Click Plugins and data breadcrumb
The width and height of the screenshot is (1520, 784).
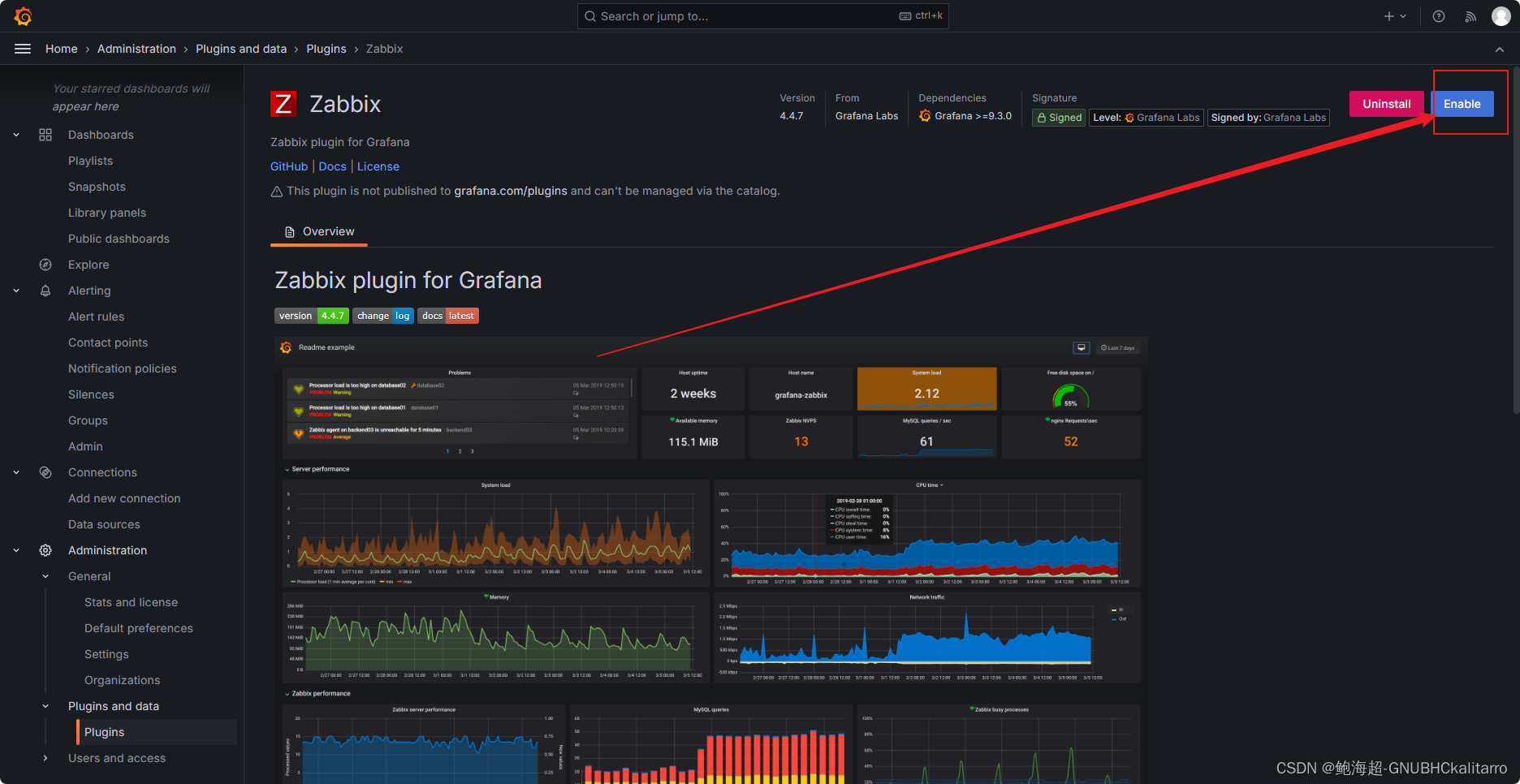tap(241, 49)
